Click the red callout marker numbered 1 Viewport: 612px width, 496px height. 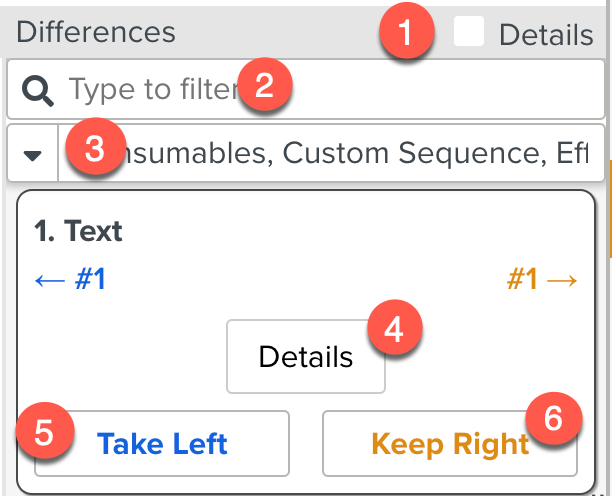[405, 32]
